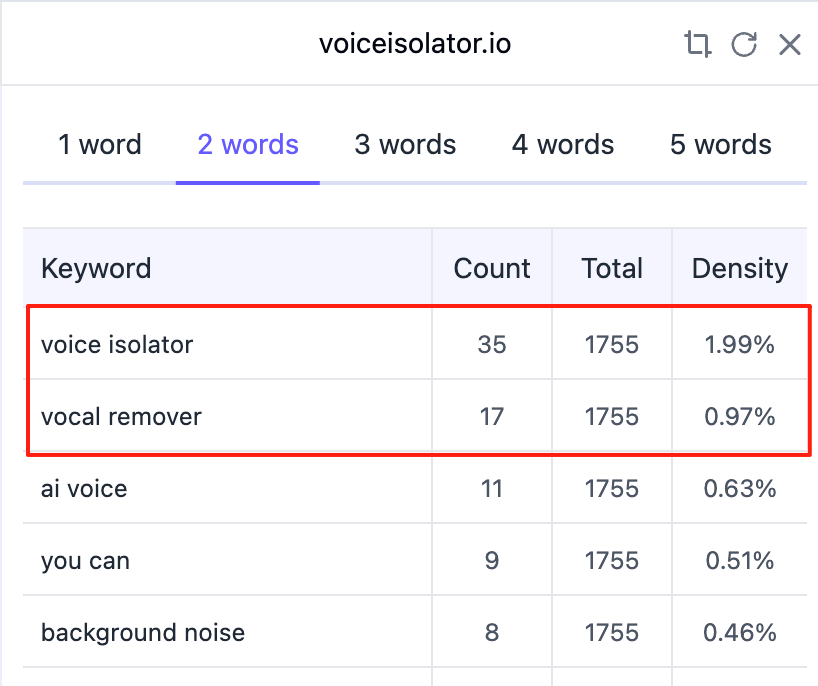The width and height of the screenshot is (818, 686).
Task: Switch to the 1 word tab
Action: [x=100, y=145]
